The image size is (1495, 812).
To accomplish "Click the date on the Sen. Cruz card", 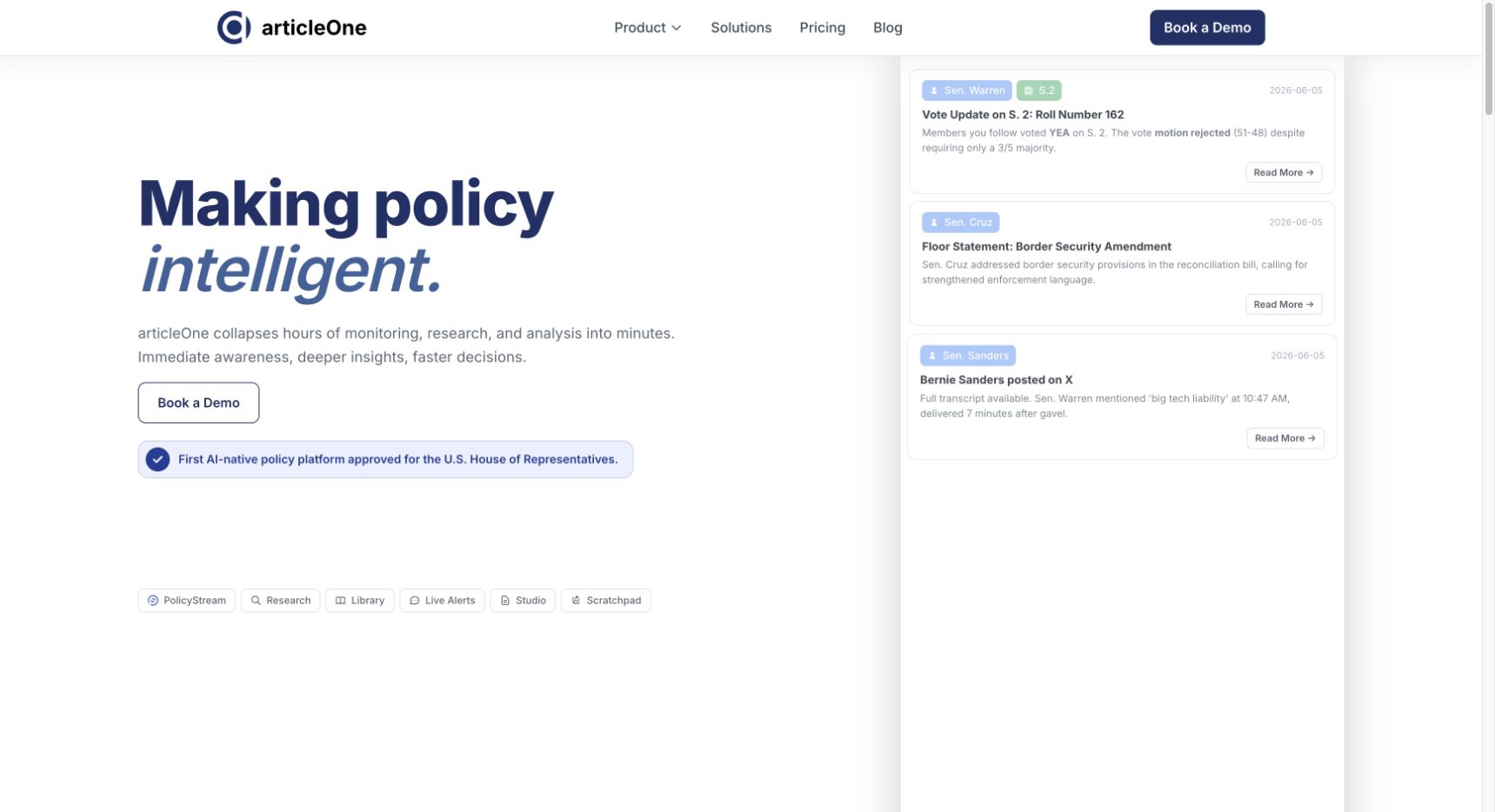I will click(1295, 223).
